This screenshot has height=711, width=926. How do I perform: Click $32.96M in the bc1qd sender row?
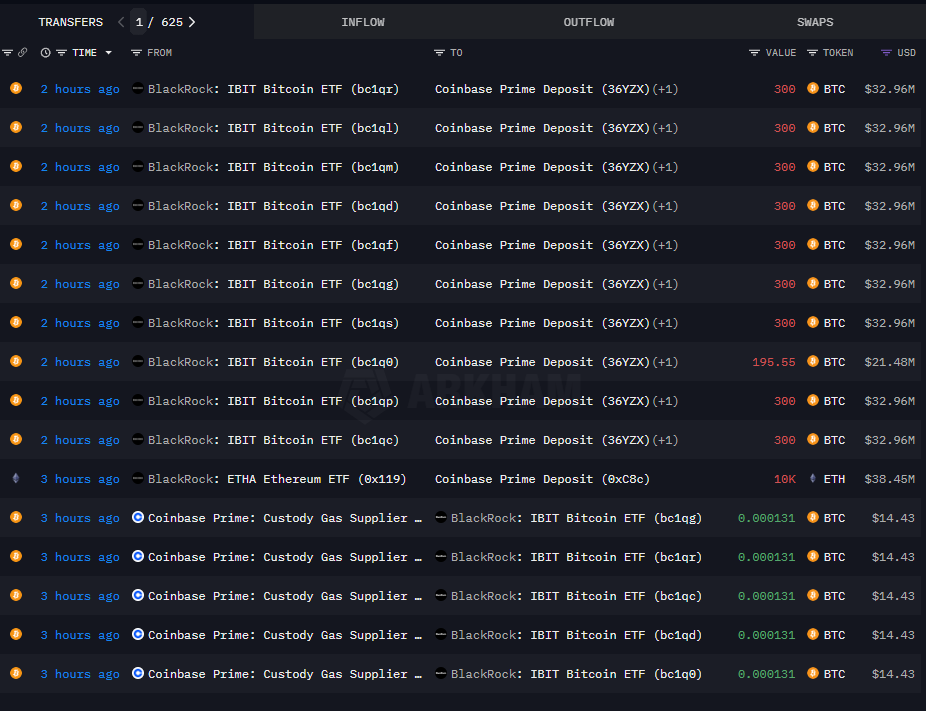pos(889,206)
